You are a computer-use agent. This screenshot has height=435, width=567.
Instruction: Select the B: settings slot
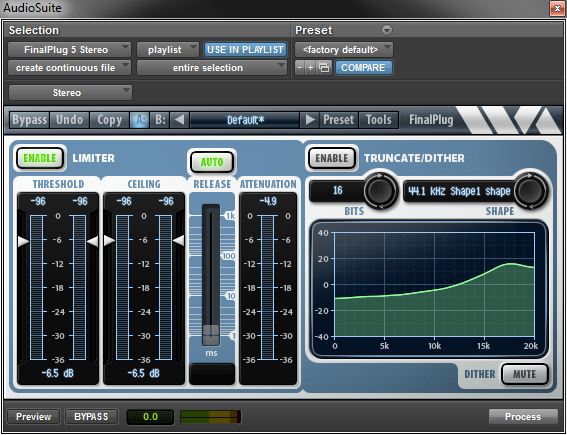pos(159,120)
